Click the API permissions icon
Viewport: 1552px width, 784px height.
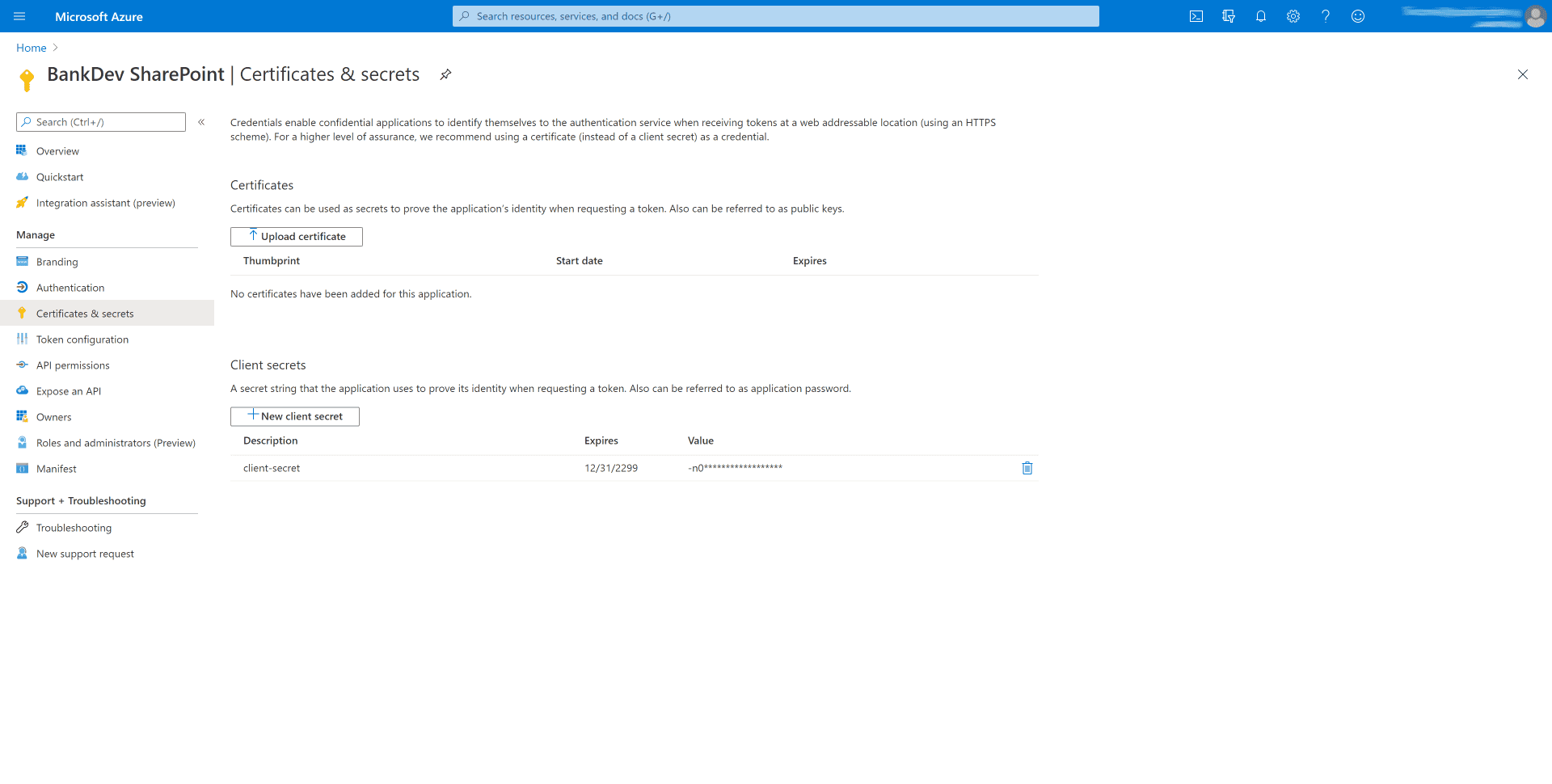[x=22, y=365]
